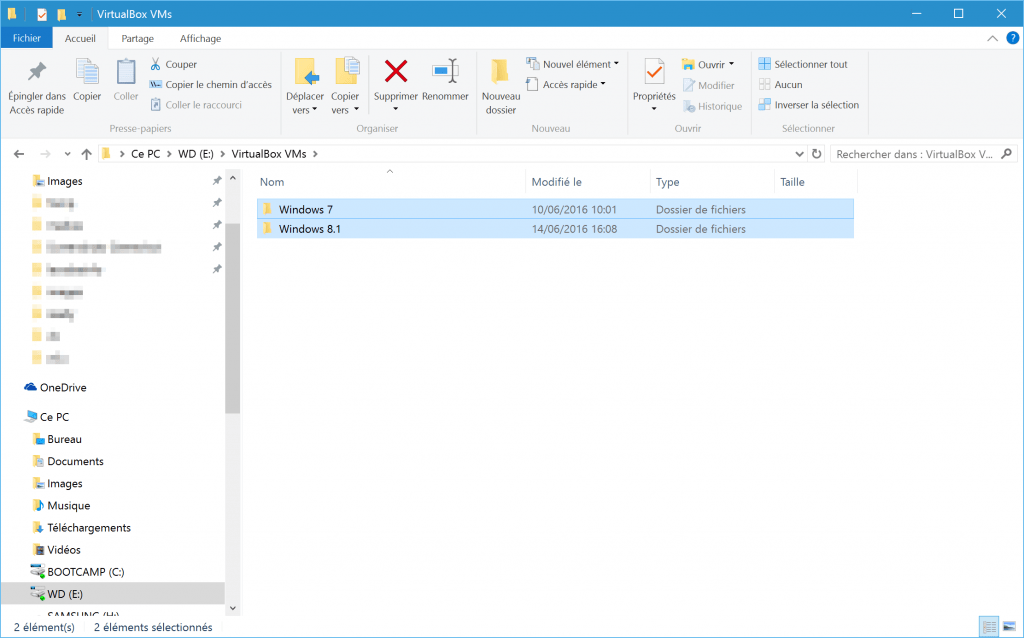Click the forward navigation arrow
Screen dimensions: 1024x638
coord(45,154)
